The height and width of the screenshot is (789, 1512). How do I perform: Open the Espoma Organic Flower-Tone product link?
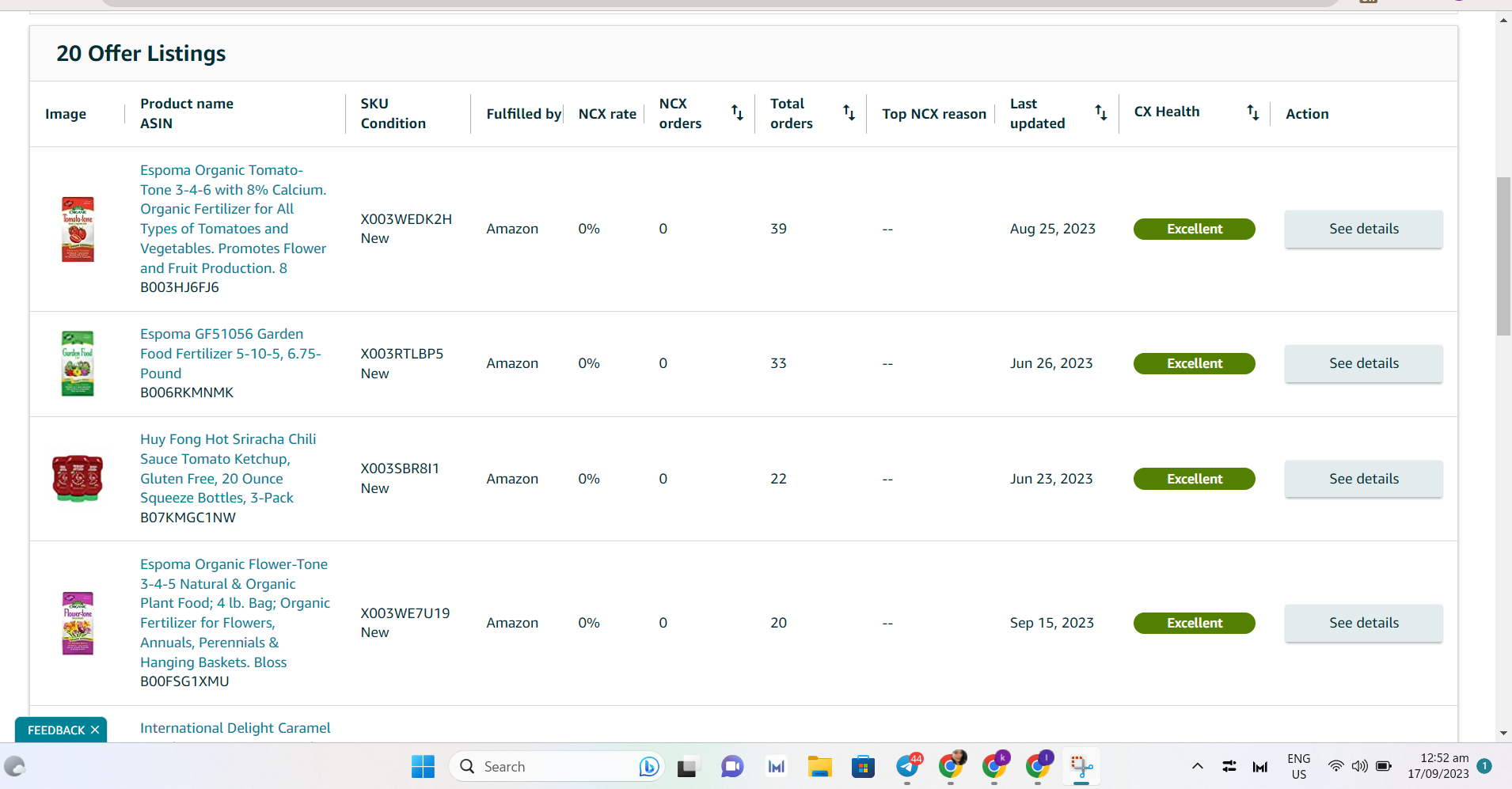(235, 613)
